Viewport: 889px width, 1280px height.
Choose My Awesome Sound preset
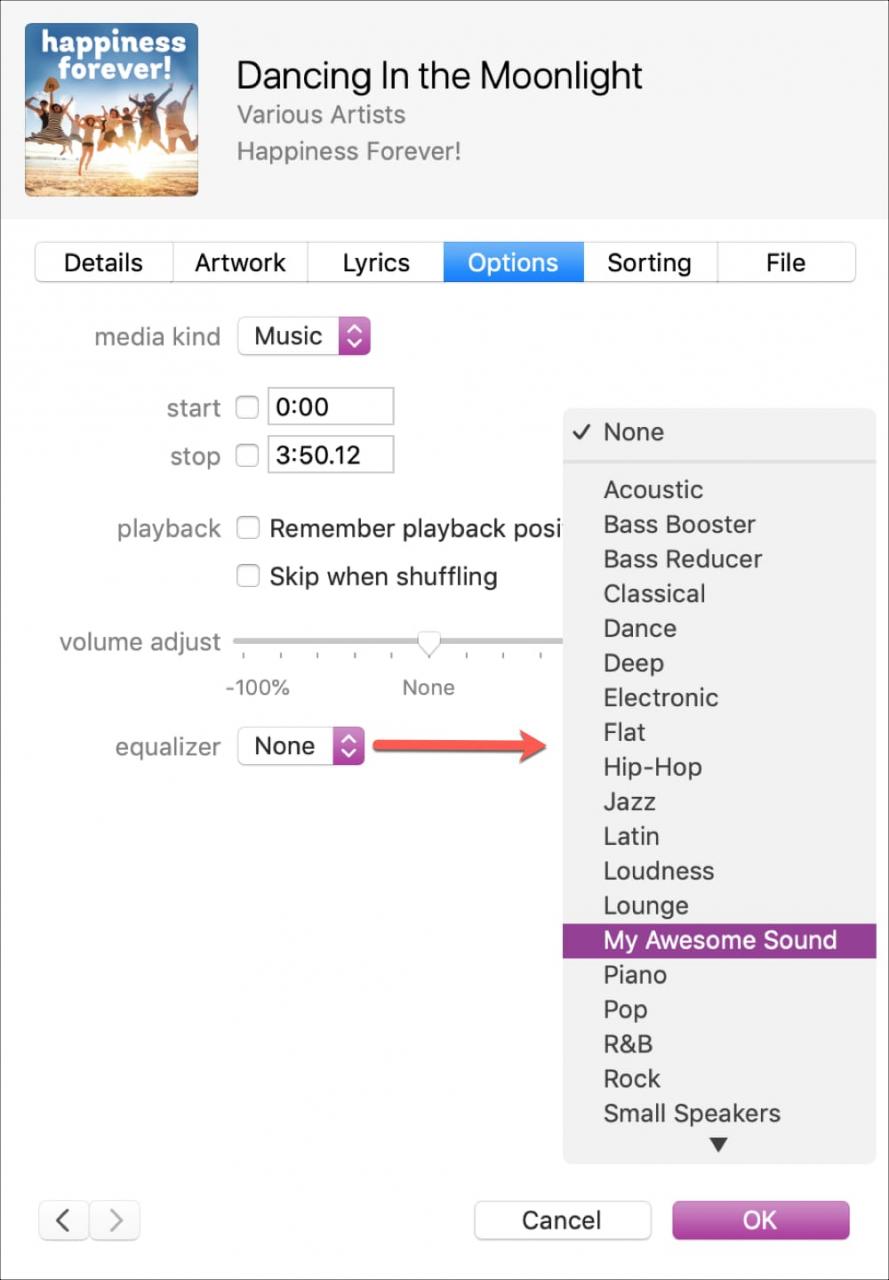tap(719, 940)
